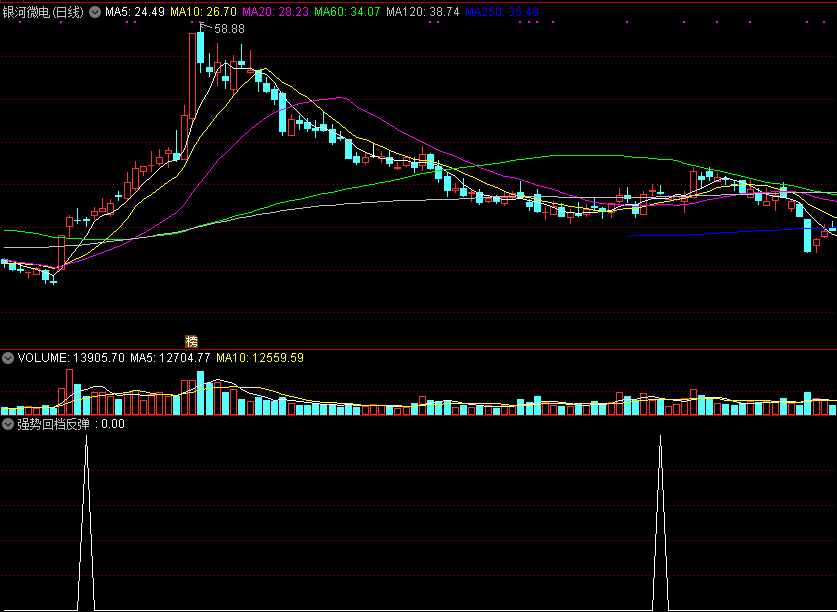Click the 强势回档反弹 indicator name
The width and height of the screenshot is (837, 612).
coord(53,425)
